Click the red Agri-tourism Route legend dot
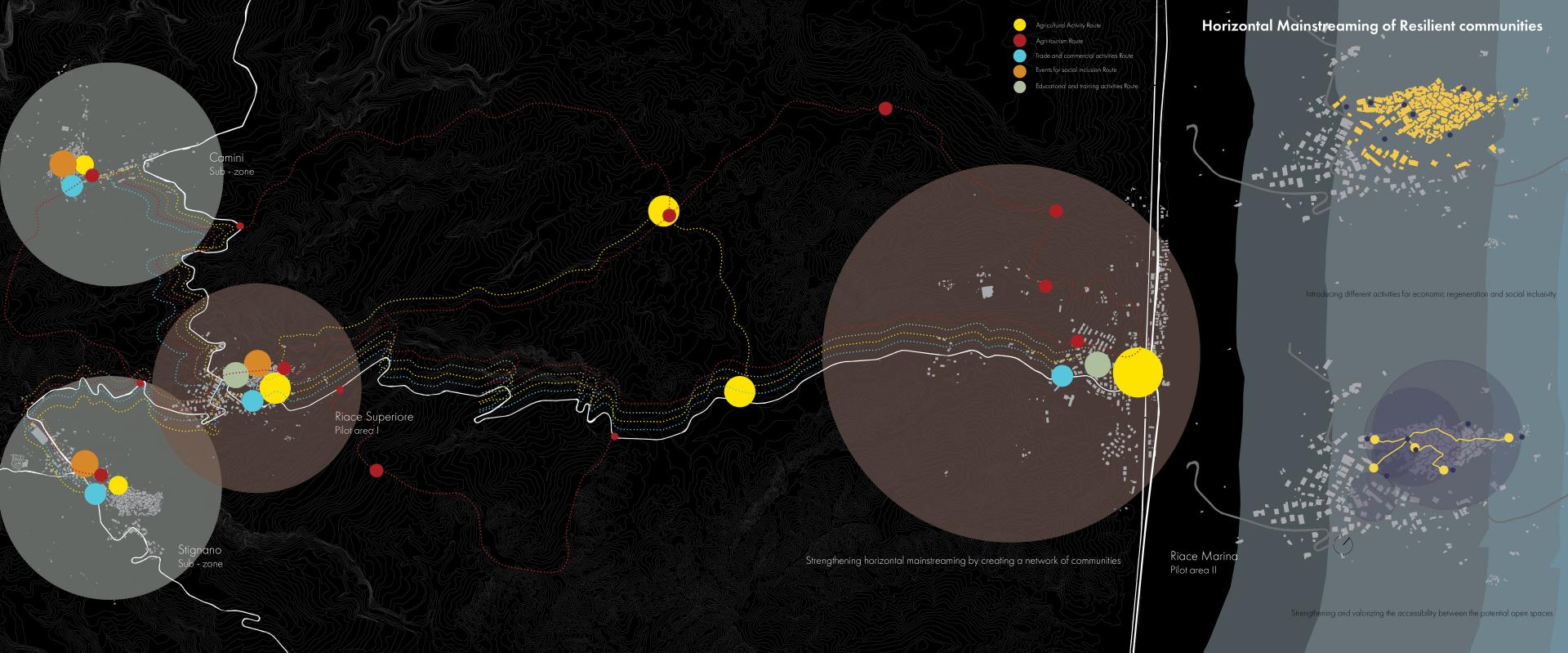Screen dimensions: 1568x653 (1018, 41)
